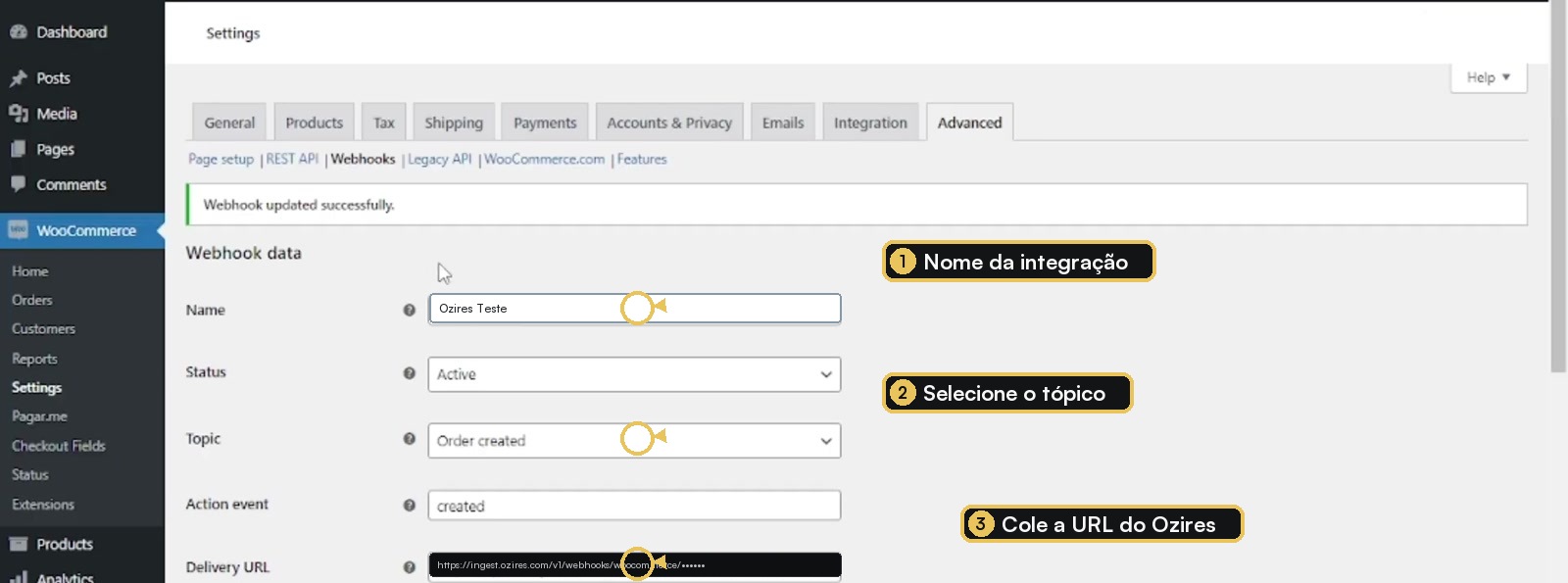Expand the Help dropdown
Image resolution: width=1568 pixels, height=583 pixels.
(1489, 77)
